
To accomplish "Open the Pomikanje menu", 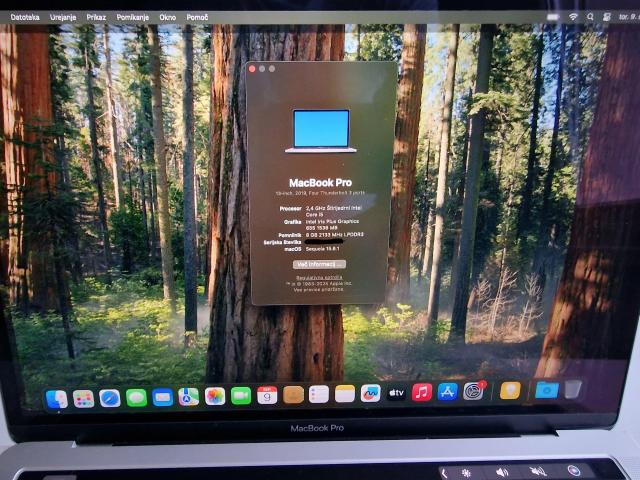I will point(133,17).
